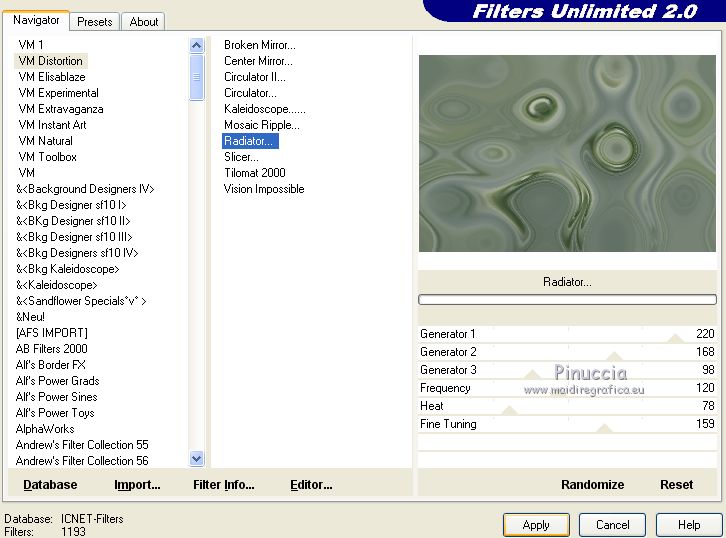This screenshot has height=538, width=726.
Task: Choose Alf's Power Sines category
Action: [x=56, y=397]
